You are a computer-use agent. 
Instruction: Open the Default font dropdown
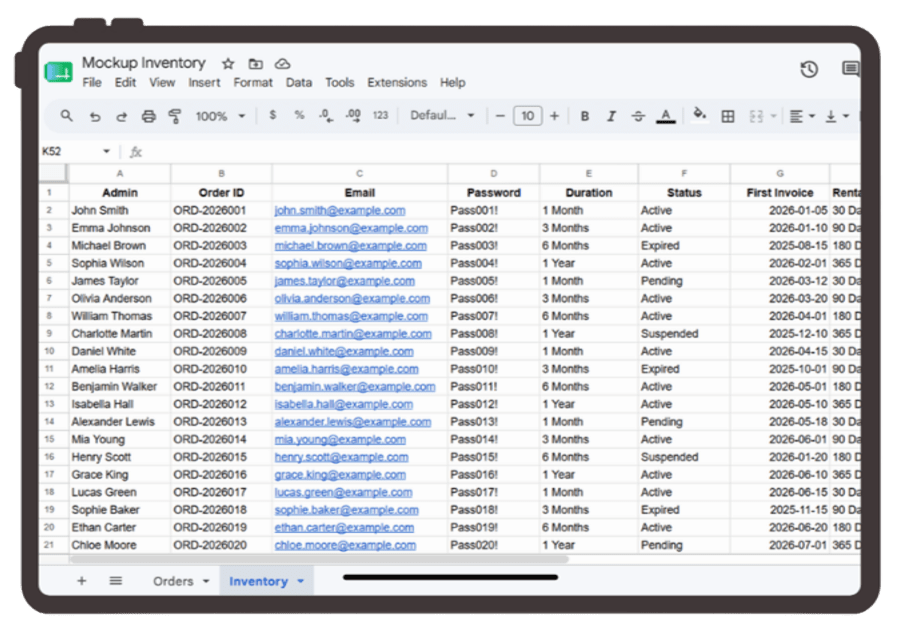tap(442, 115)
